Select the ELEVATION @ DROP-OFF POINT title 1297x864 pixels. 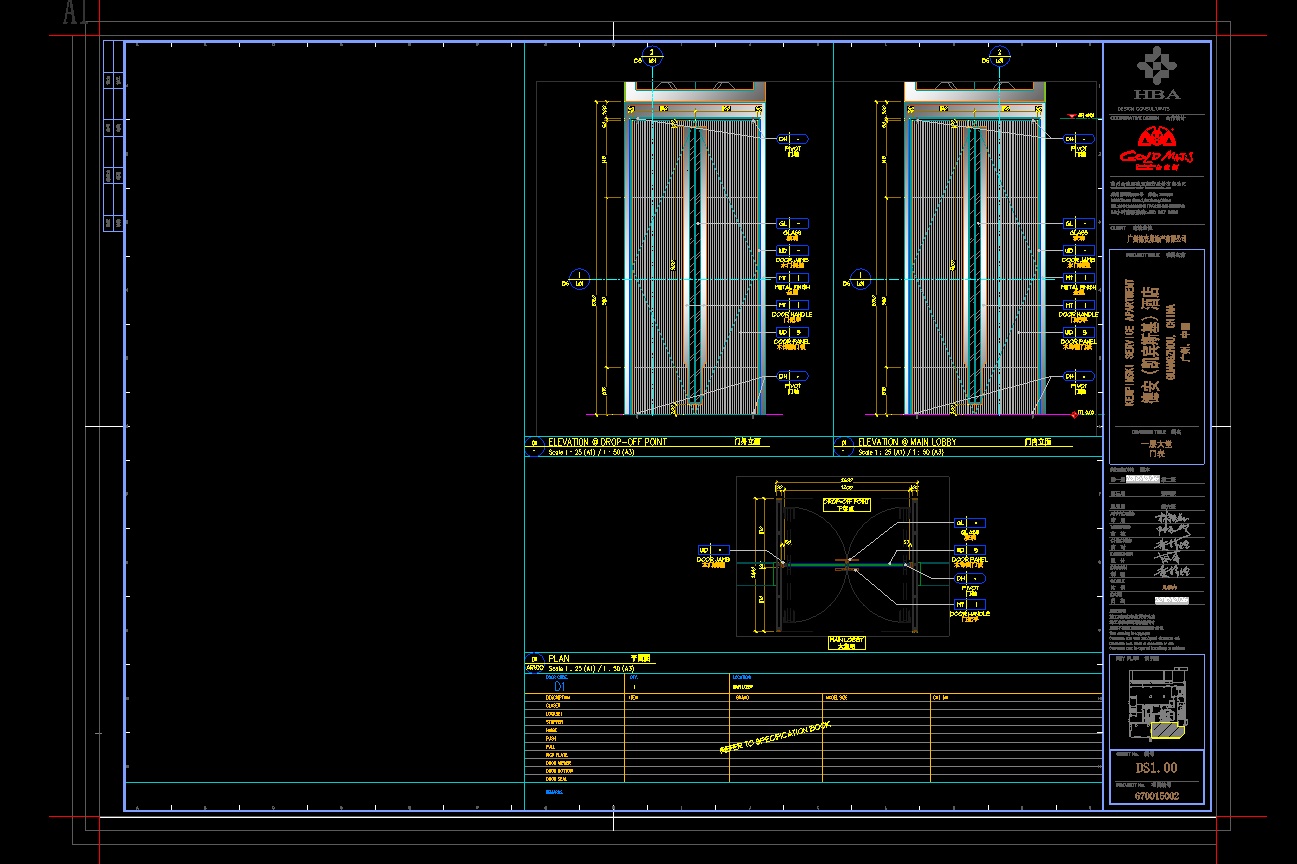[607, 442]
